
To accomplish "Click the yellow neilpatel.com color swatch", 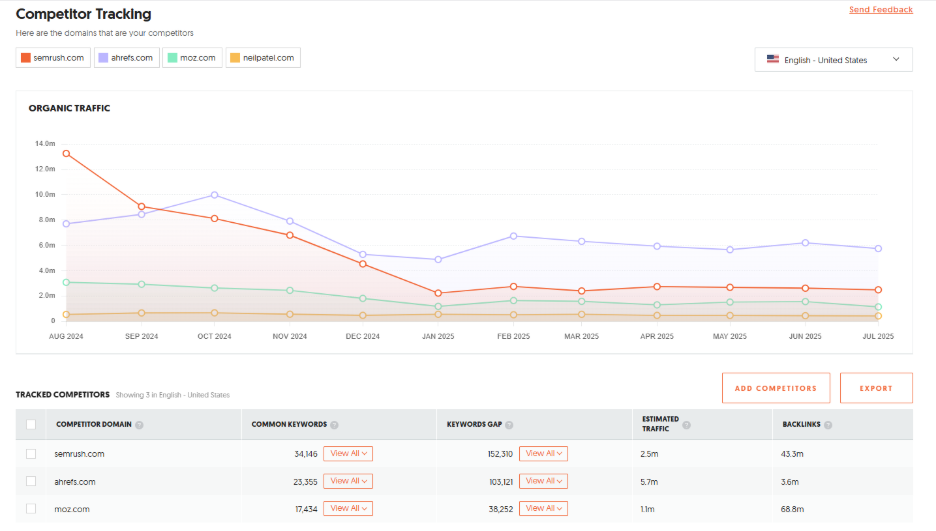I will (x=235, y=58).
